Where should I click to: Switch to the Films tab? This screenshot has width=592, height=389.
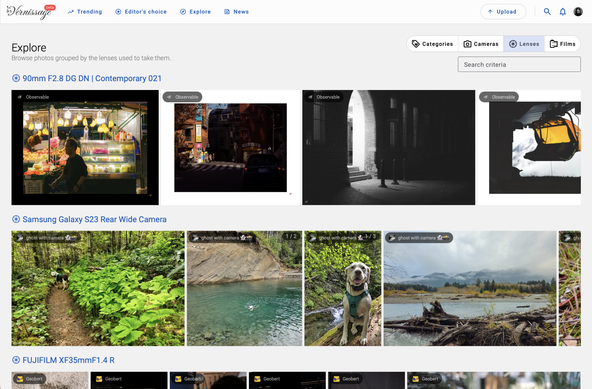(563, 44)
